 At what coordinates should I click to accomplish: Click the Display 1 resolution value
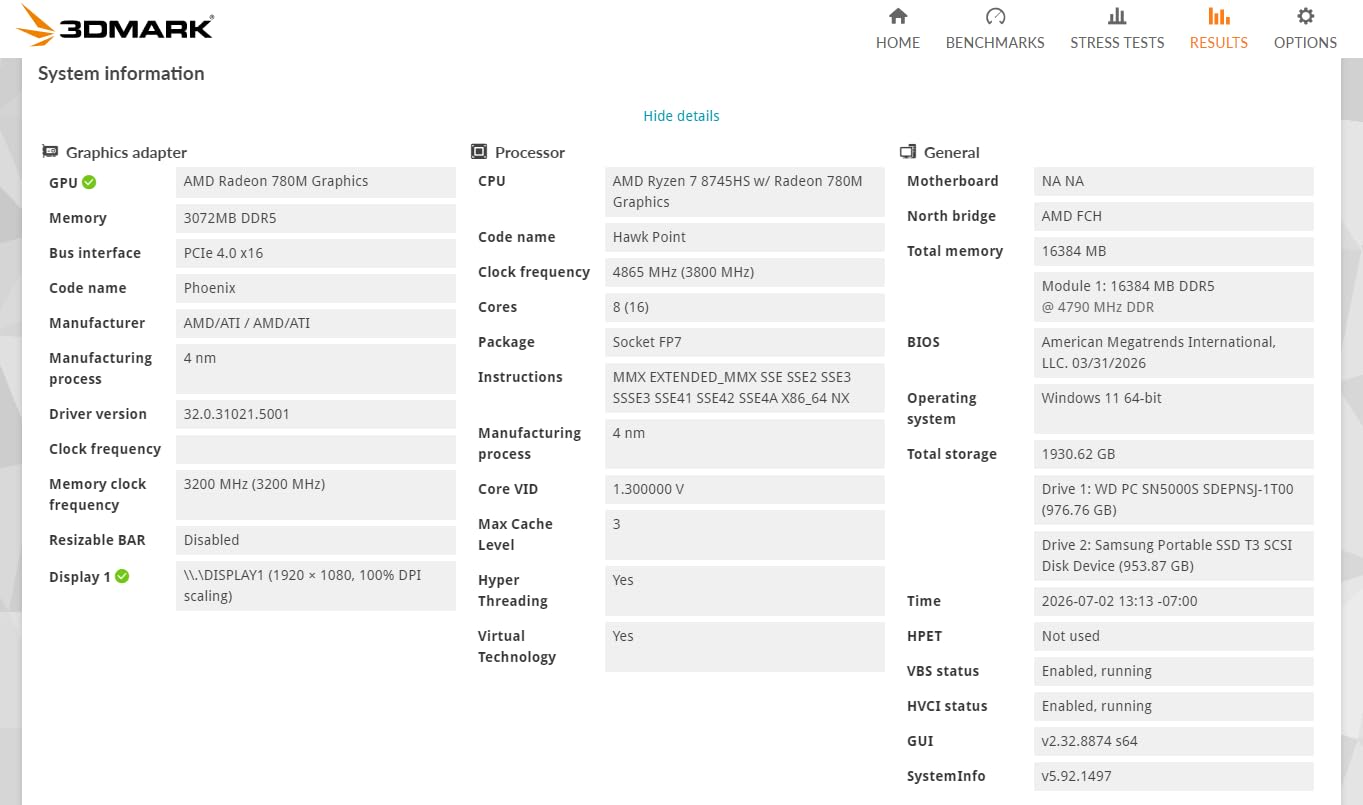(316, 586)
